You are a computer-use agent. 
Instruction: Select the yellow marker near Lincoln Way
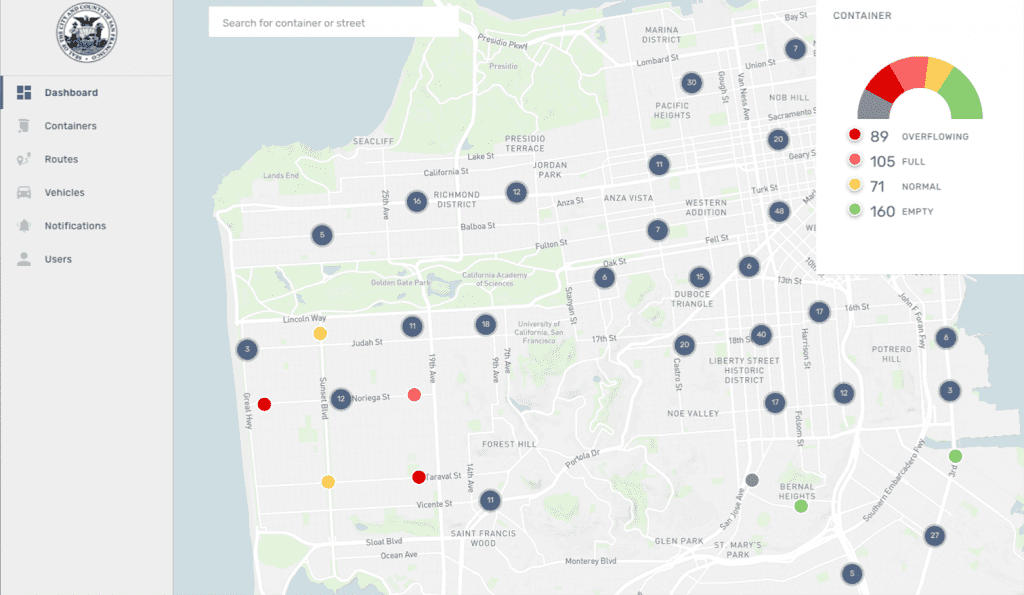point(320,333)
